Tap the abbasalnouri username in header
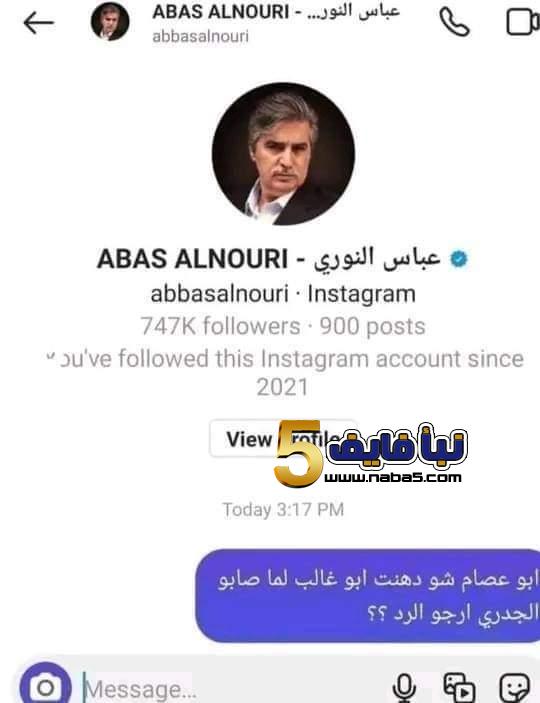Screen dimensions: 540x703 click(x=200, y=36)
